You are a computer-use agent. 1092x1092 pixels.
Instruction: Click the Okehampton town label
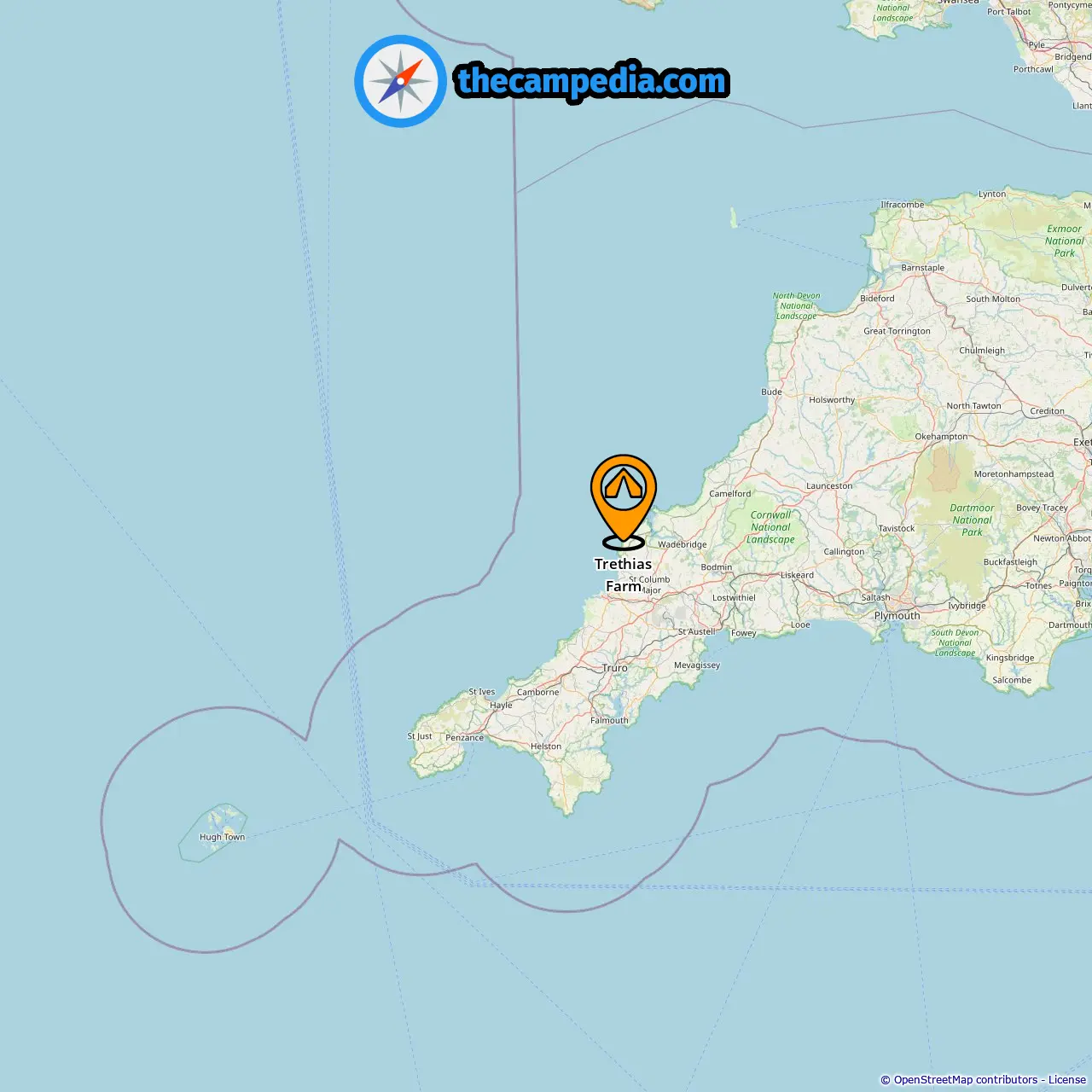[x=941, y=436]
